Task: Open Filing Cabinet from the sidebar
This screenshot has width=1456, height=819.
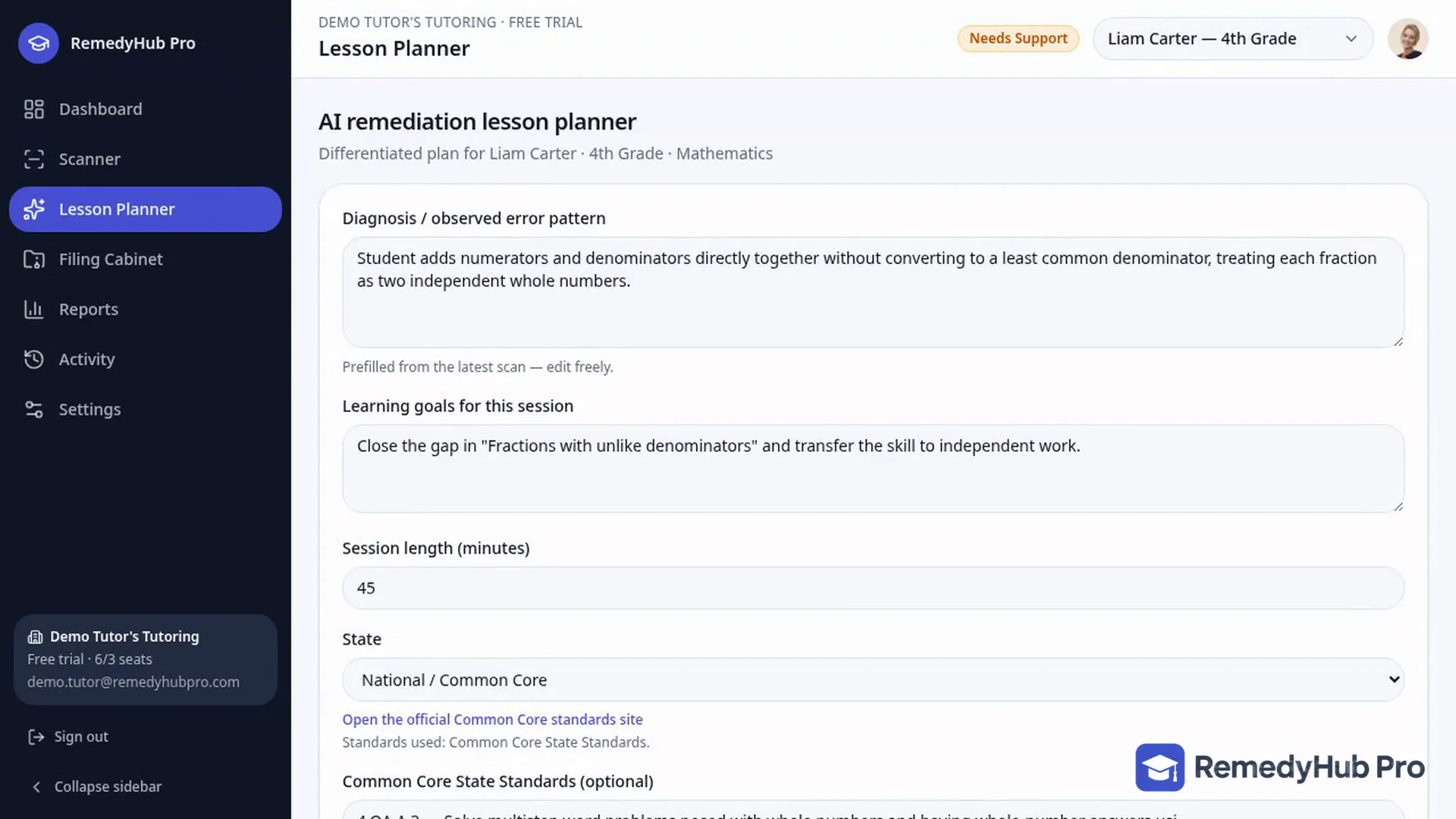Action: (x=111, y=259)
